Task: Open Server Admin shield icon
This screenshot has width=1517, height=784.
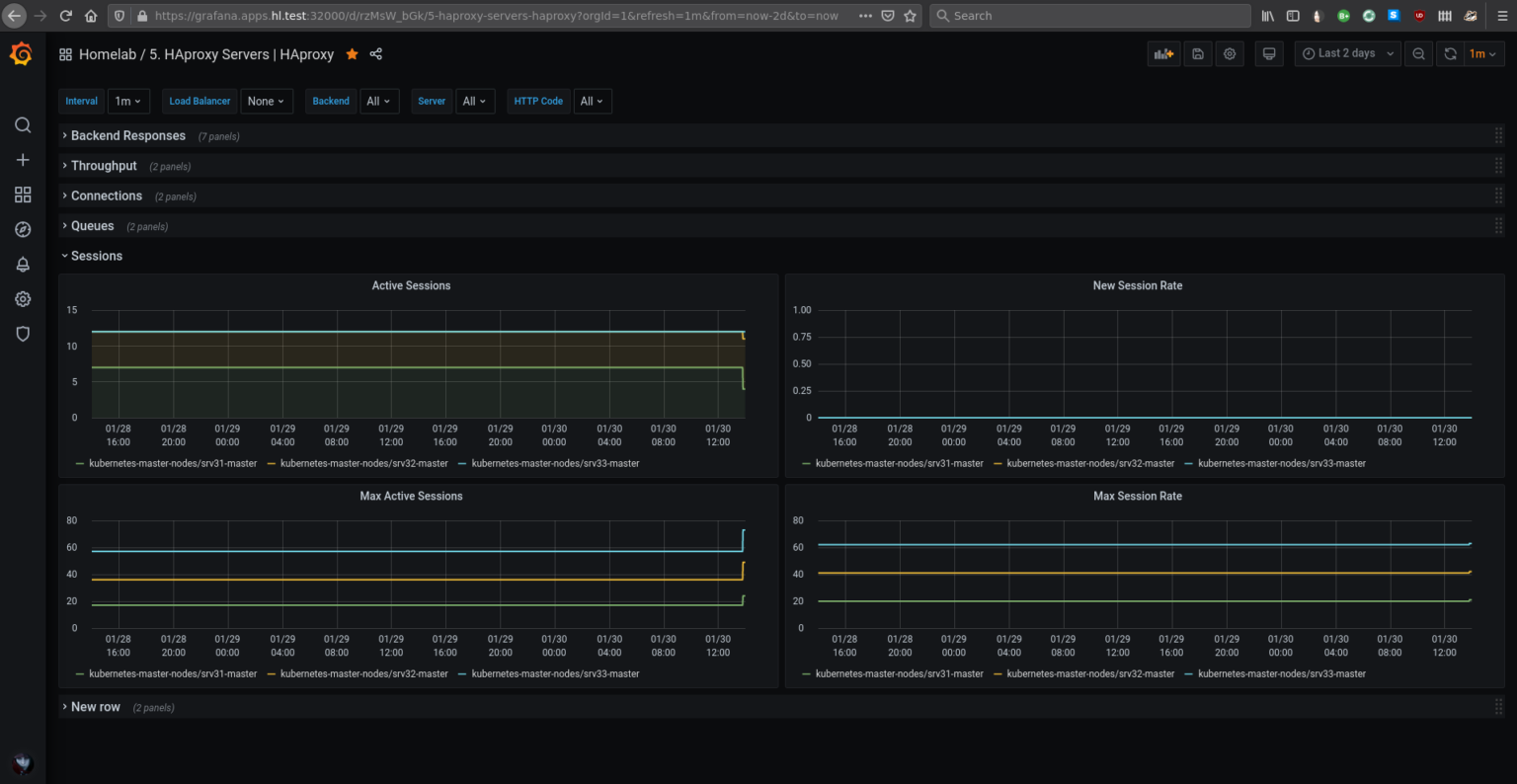Action: coord(23,334)
